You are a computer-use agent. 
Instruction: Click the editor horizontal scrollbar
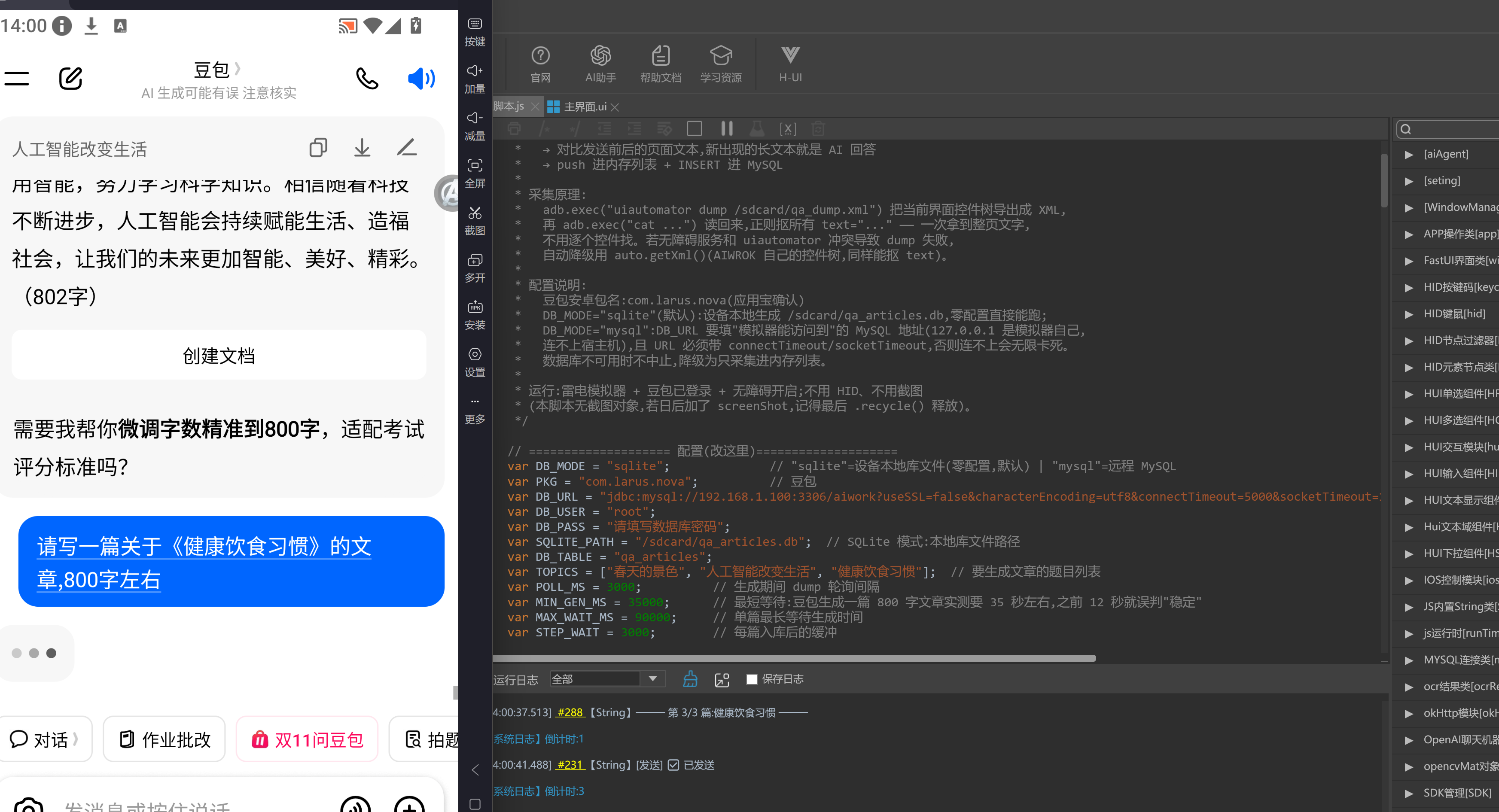(x=794, y=658)
